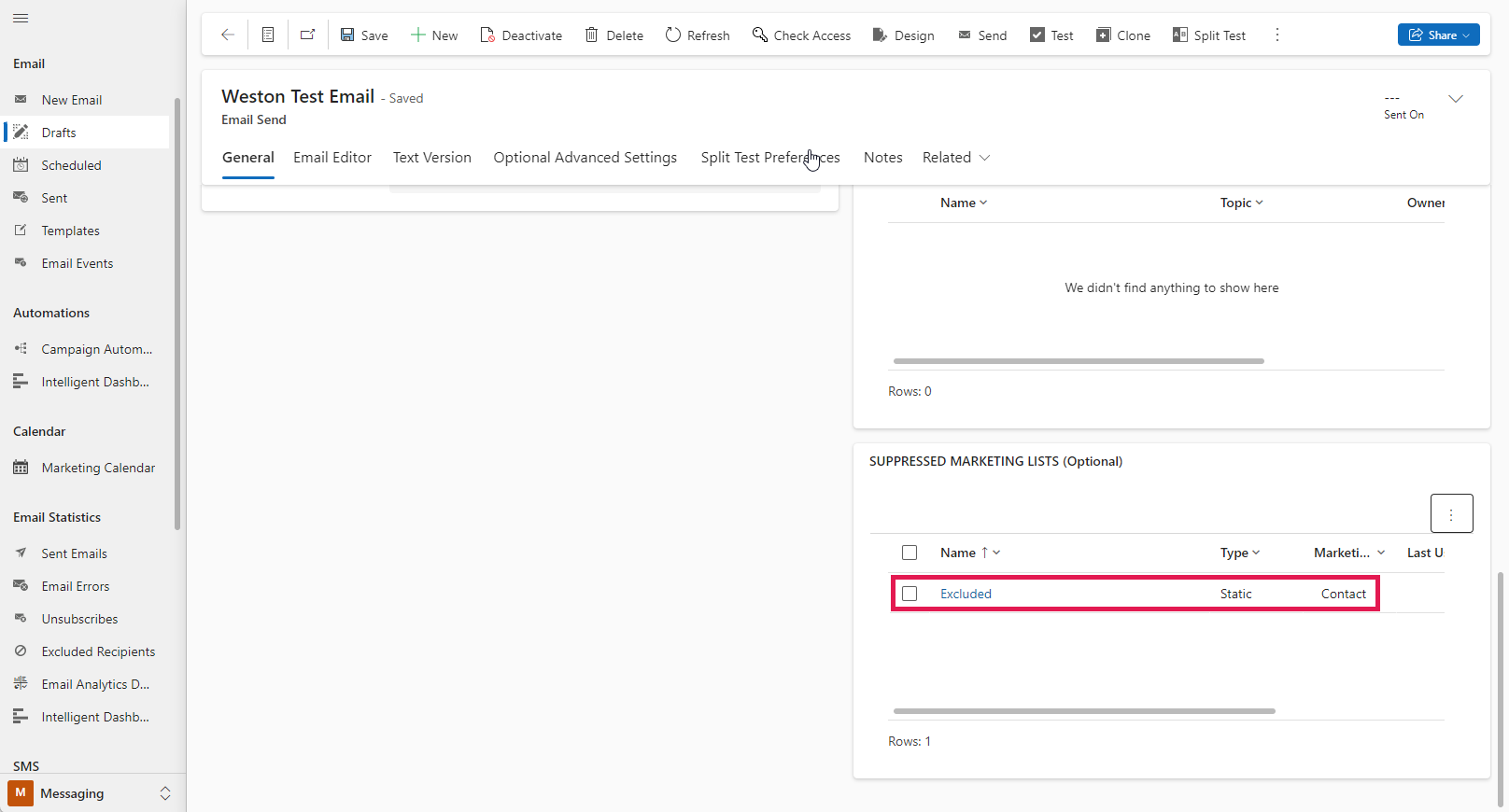Open Templates in sidebar
The height and width of the screenshot is (812, 1509).
(x=87, y=231)
